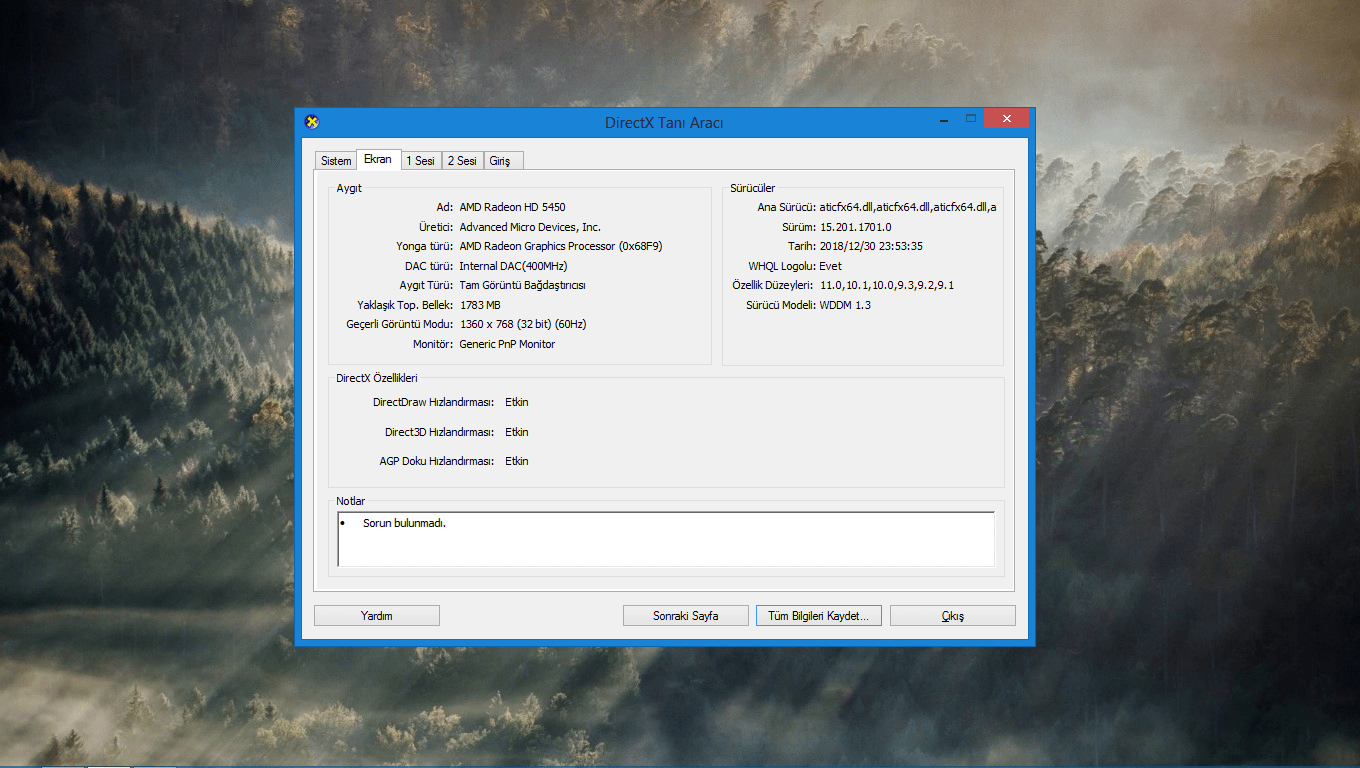Click 'Etkin' next to AGP Doku Hızlandırması
Image resolution: width=1360 pixels, height=768 pixels.
point(517,461)
